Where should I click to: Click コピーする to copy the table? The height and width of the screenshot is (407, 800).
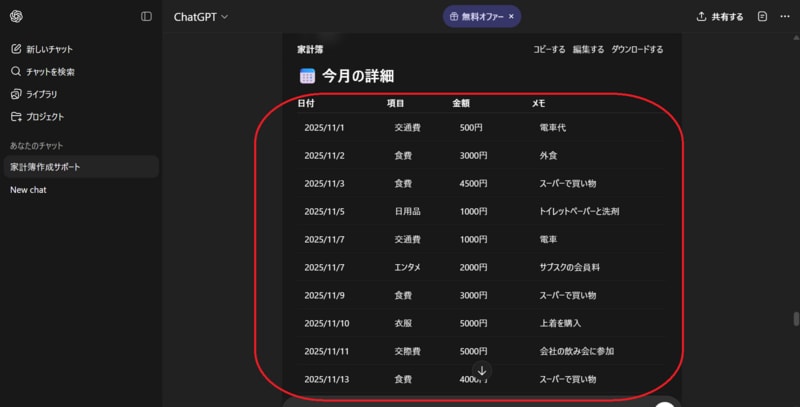point(548,49)
